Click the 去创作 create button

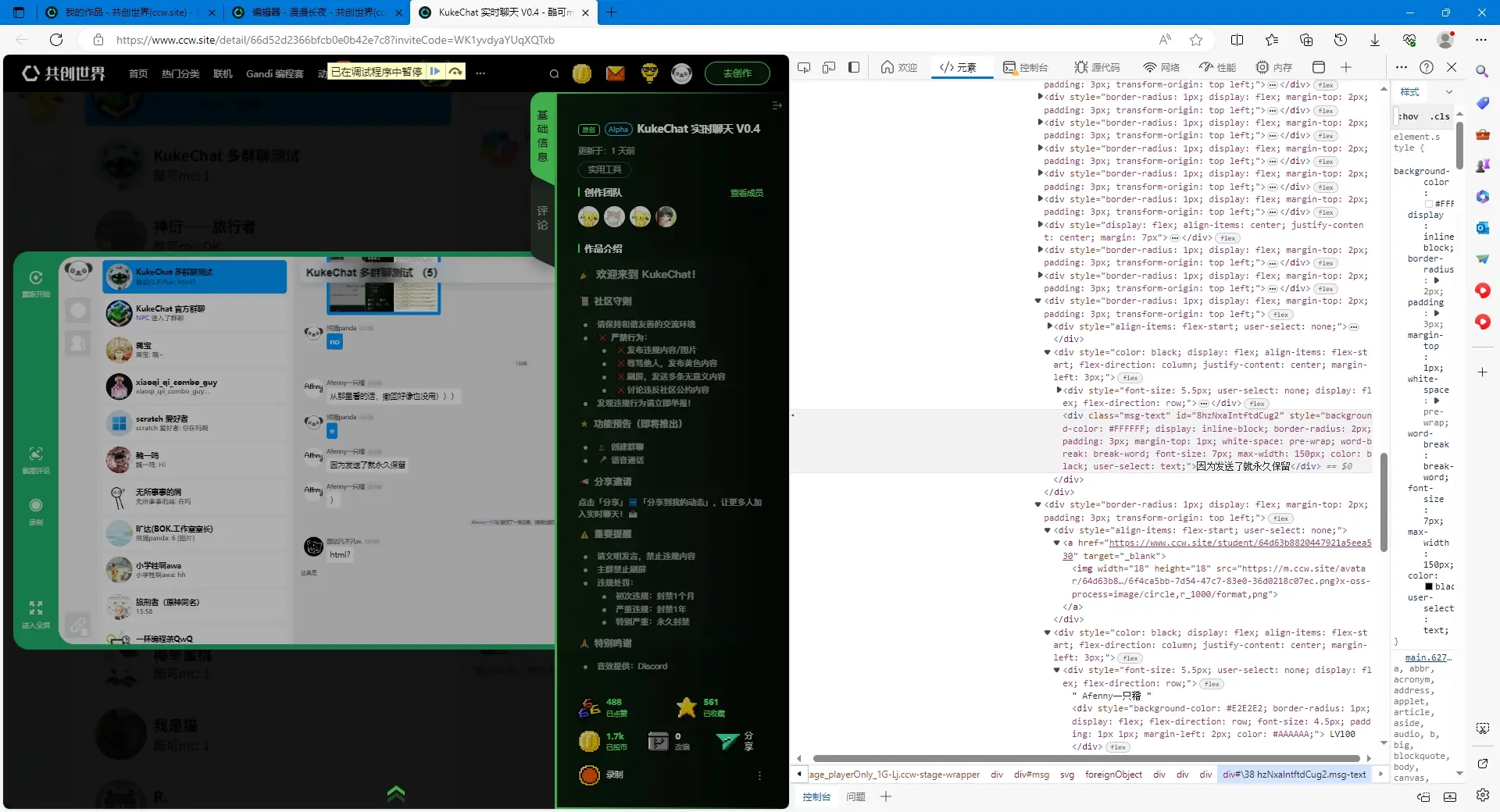pyautogui.click(x=737, y=73)
